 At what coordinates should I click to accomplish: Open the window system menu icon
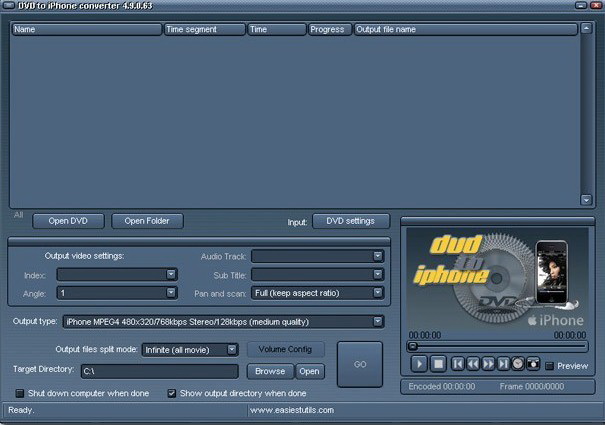tap(8, 5)
